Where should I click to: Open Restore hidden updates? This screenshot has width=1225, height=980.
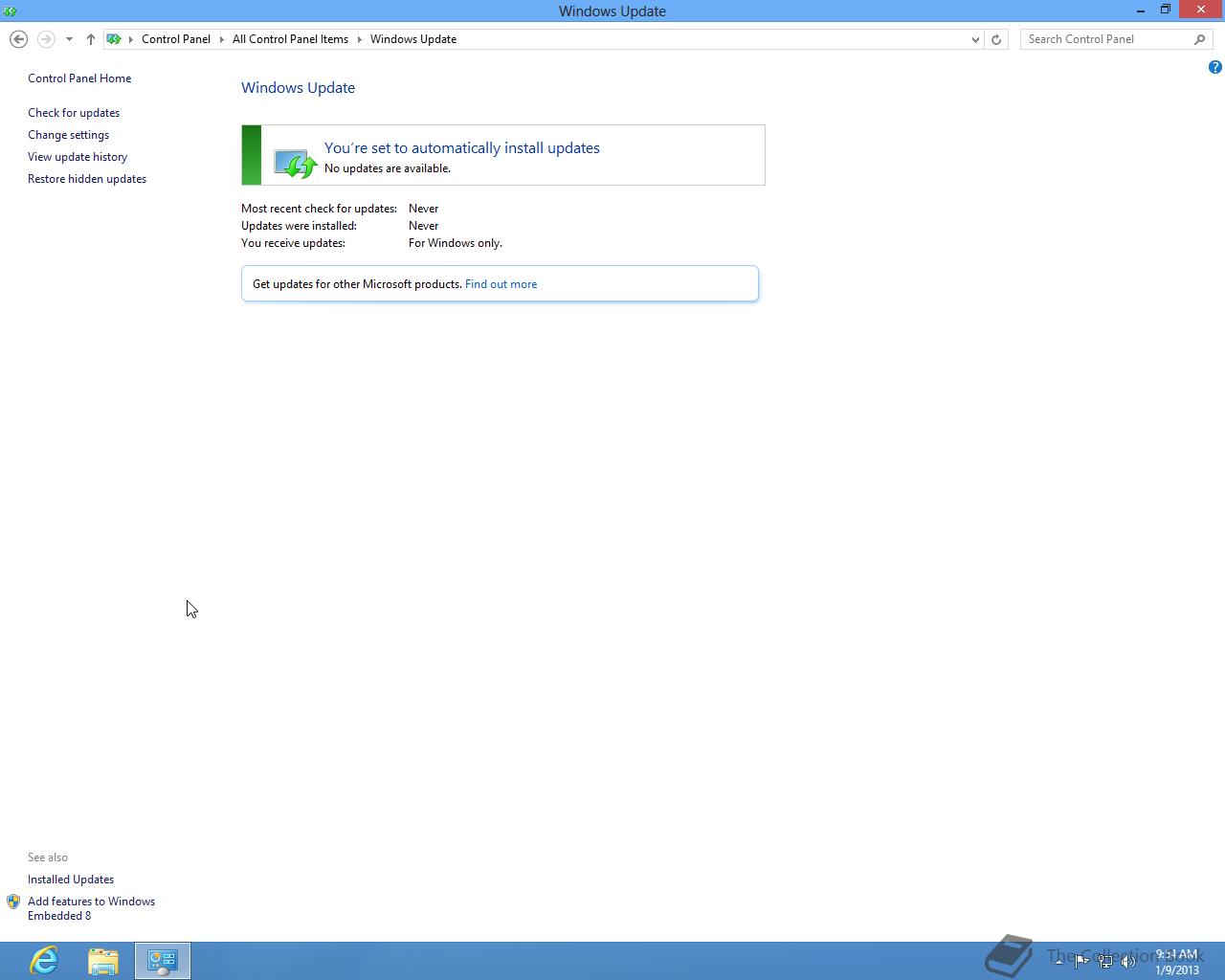pos(87,179)
